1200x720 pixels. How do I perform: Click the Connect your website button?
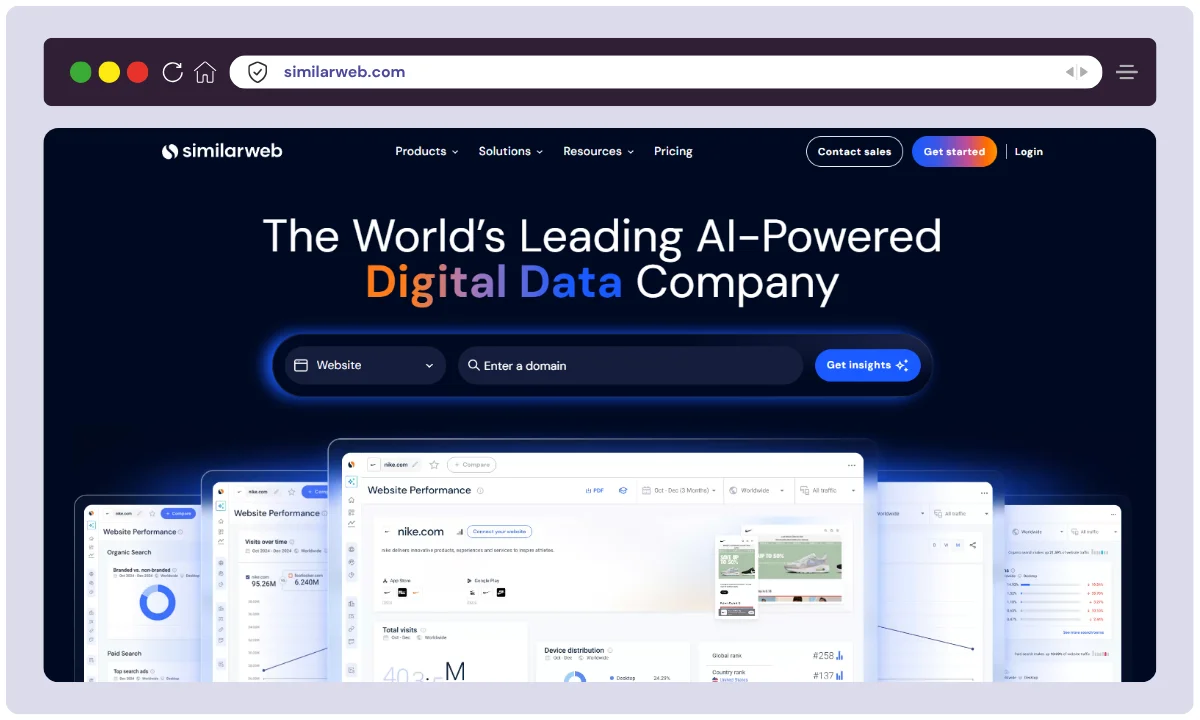[499, 532]
